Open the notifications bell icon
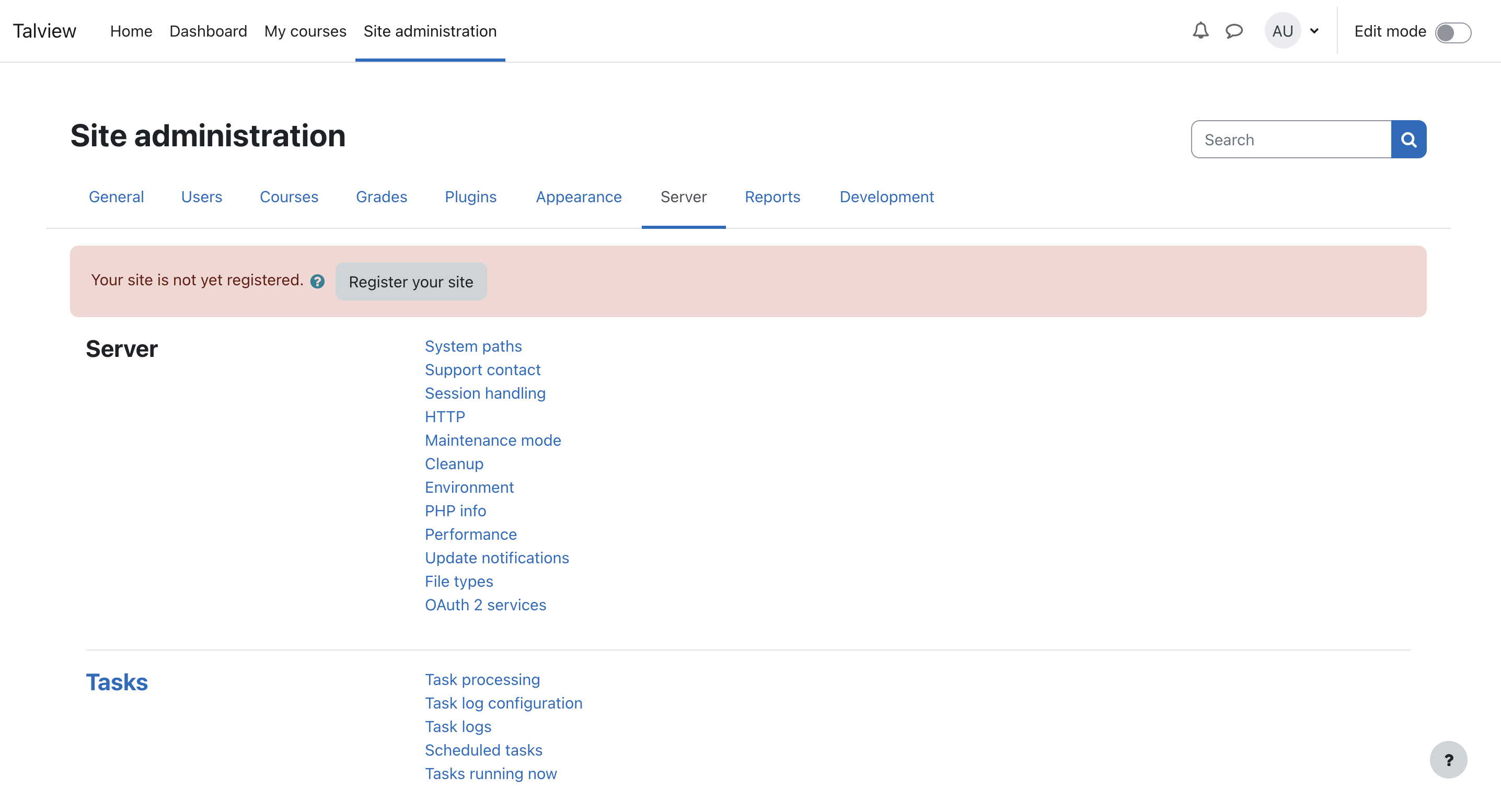 click(1200, 30)
